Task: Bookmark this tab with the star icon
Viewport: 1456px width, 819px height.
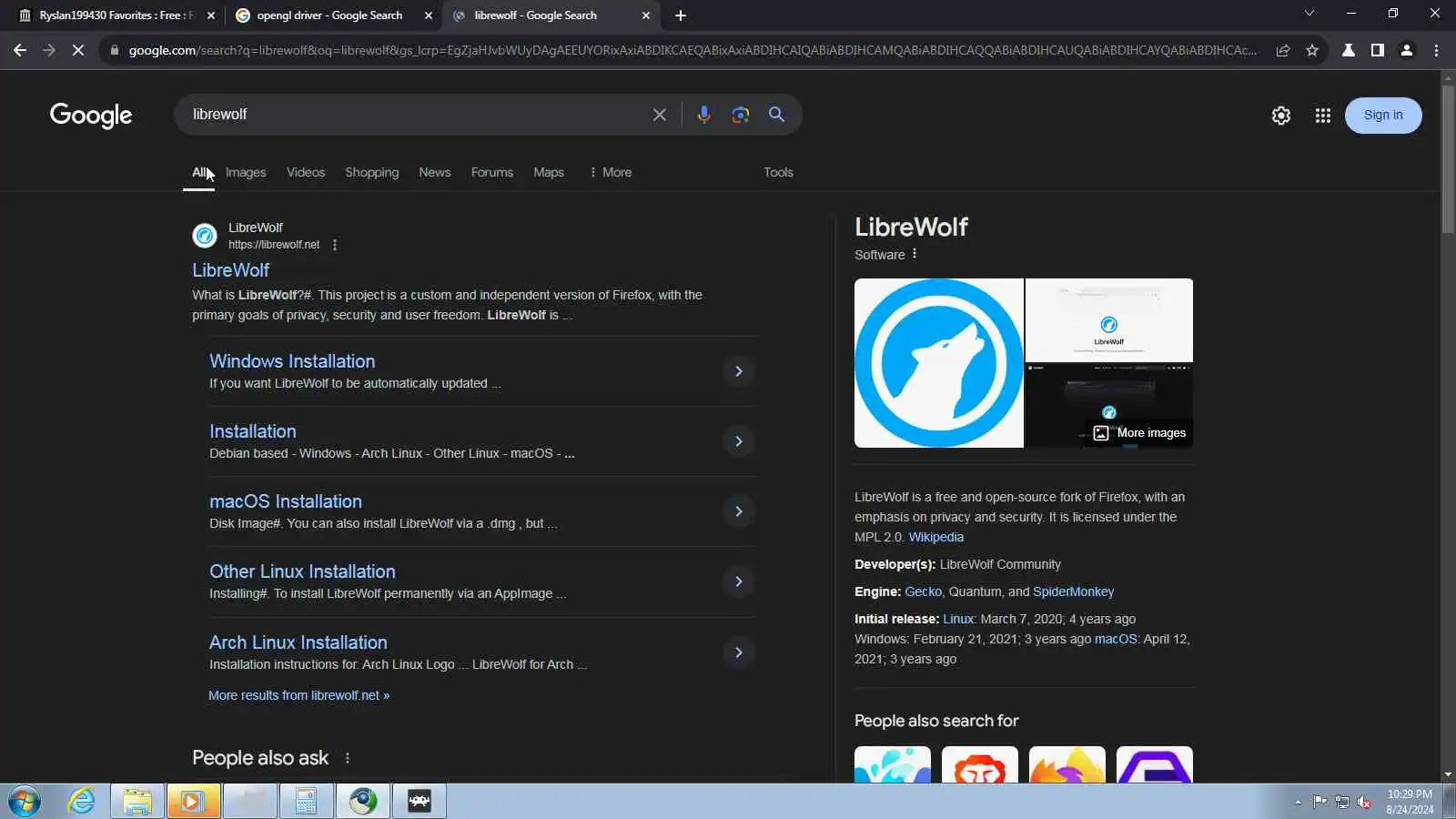Action: [x=1312, y=50]
